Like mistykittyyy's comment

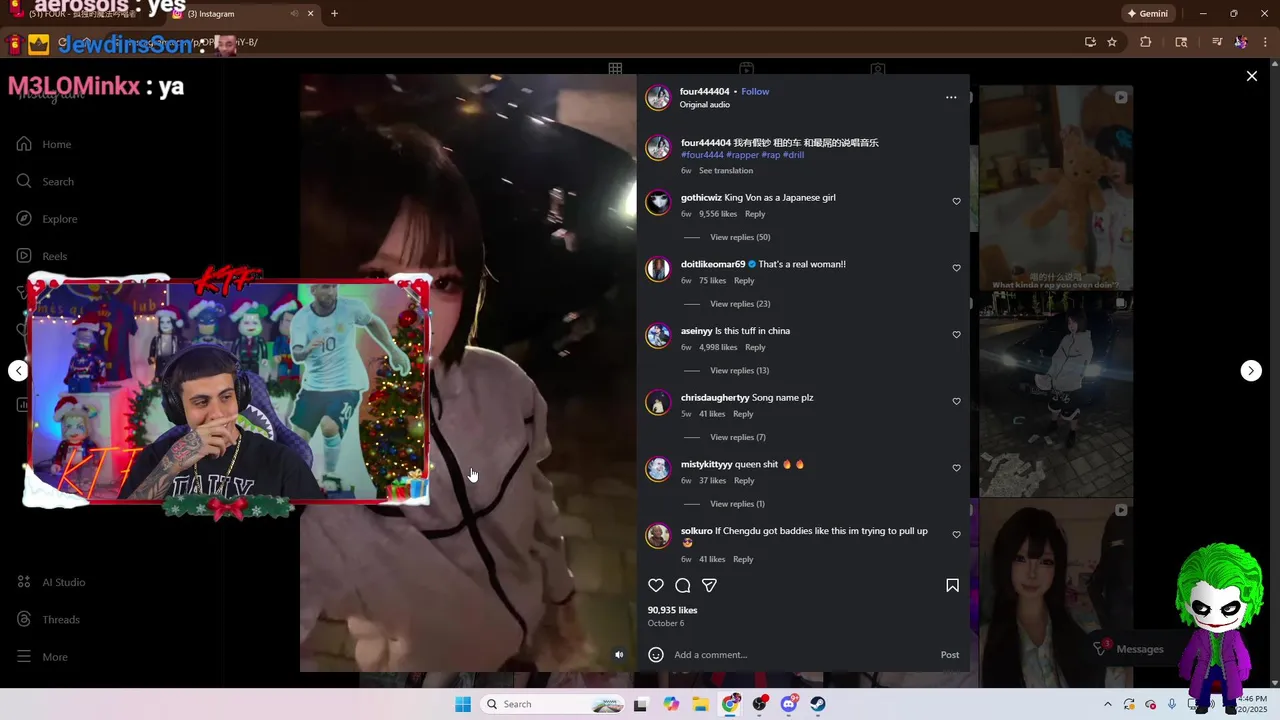956,468
